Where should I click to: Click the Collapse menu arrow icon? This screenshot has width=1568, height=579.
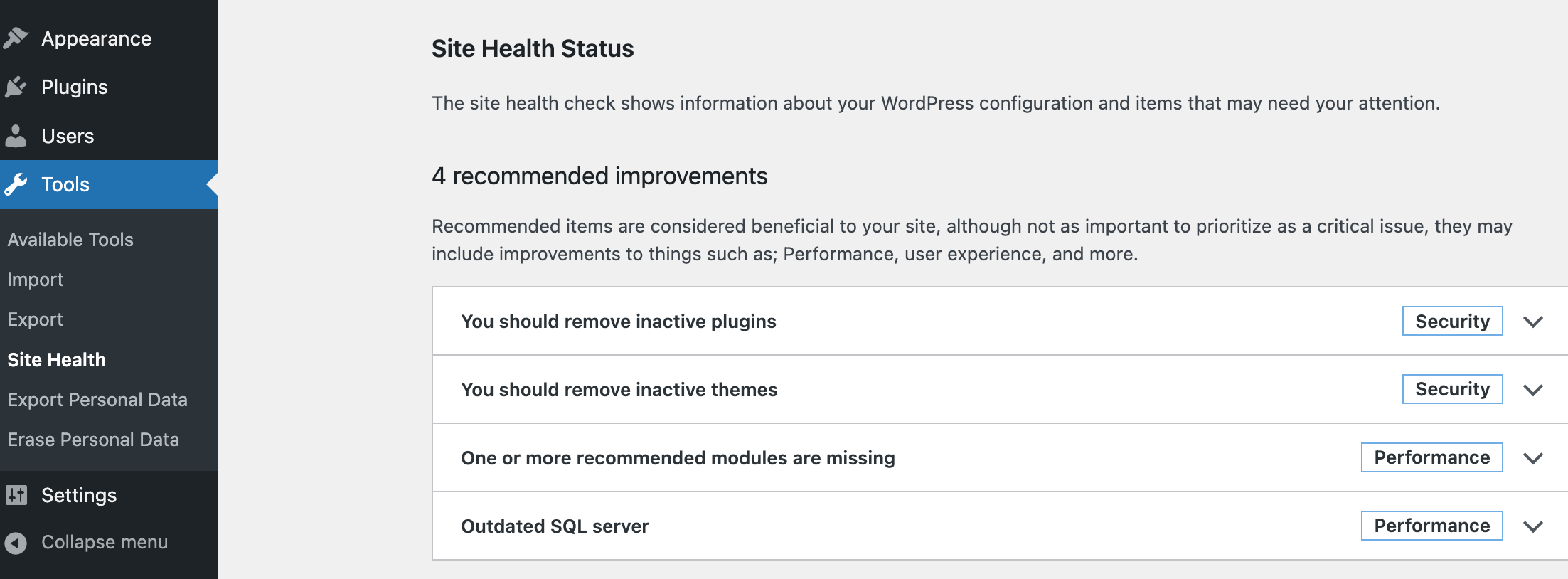tap(16, 542)
